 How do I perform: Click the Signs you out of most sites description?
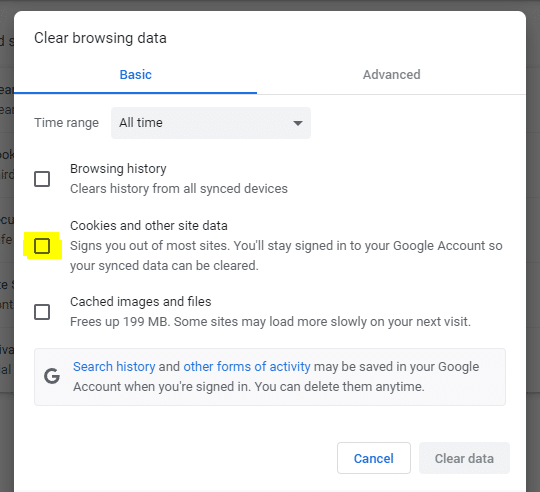point(286,256)
